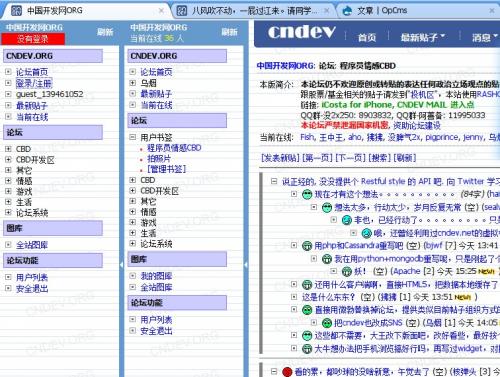Click the cndev logo in header
Image resolution: width=500 pixels, height=377 pixels.
pos(301,32)
